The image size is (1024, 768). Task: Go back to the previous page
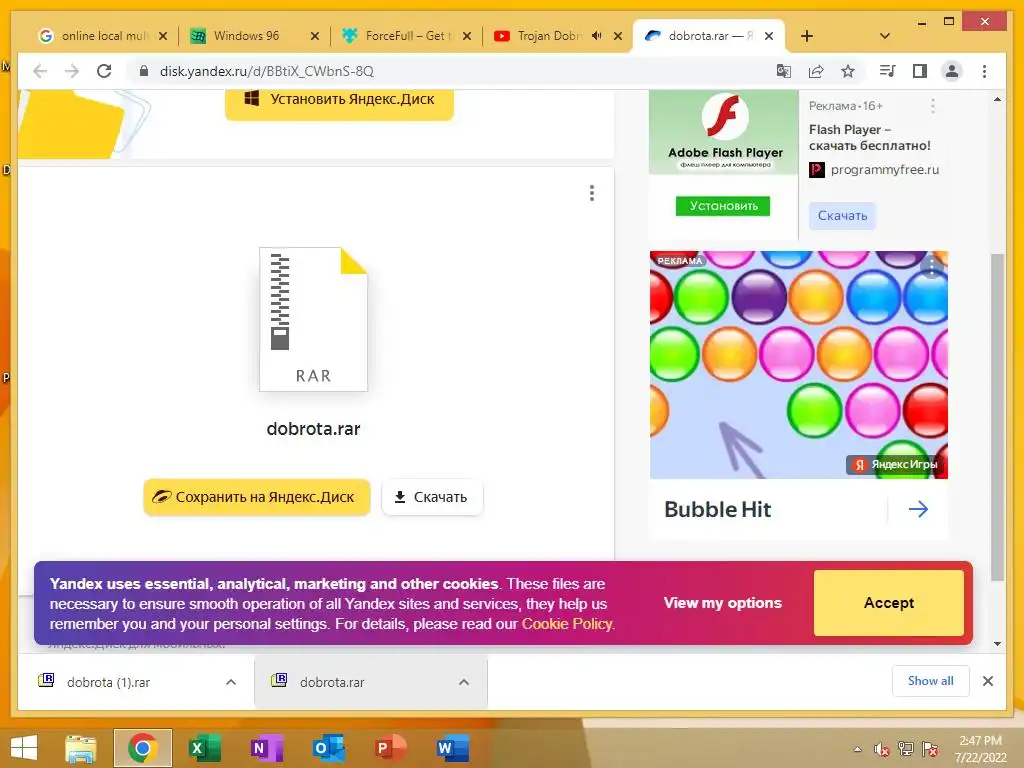(40, 71)
